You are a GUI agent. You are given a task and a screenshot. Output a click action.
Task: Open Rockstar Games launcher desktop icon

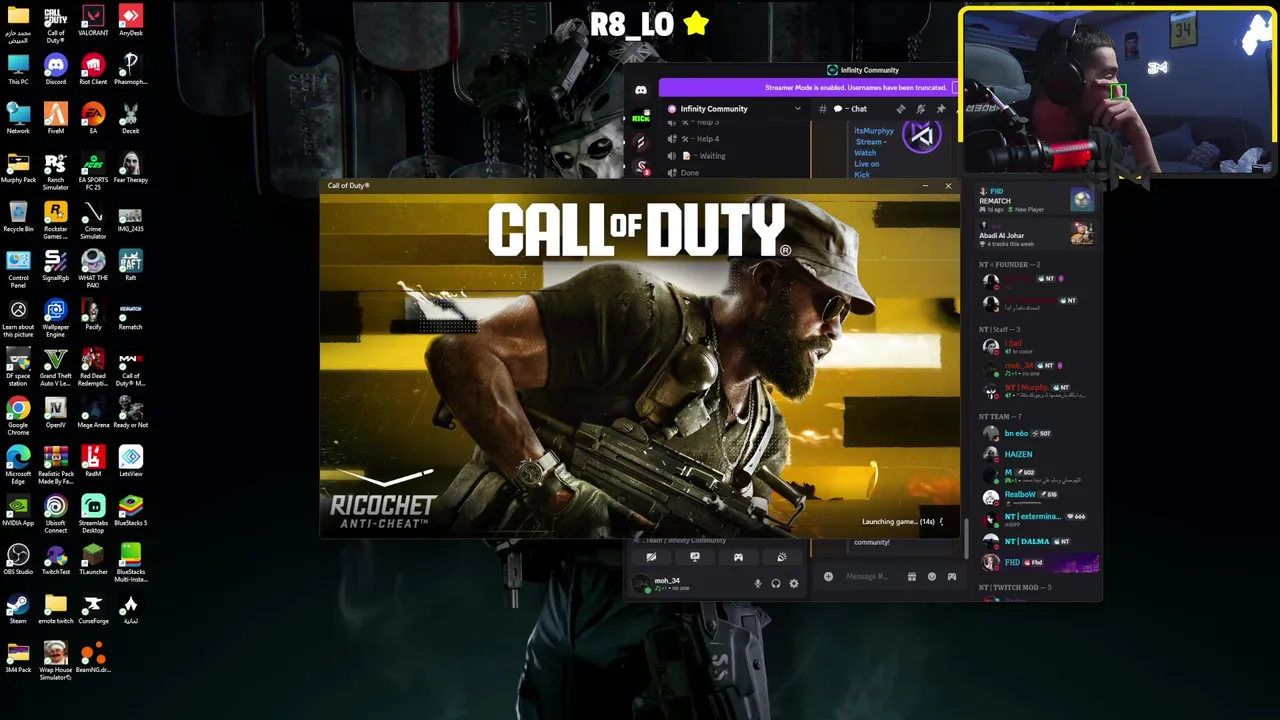click(55, 221)
